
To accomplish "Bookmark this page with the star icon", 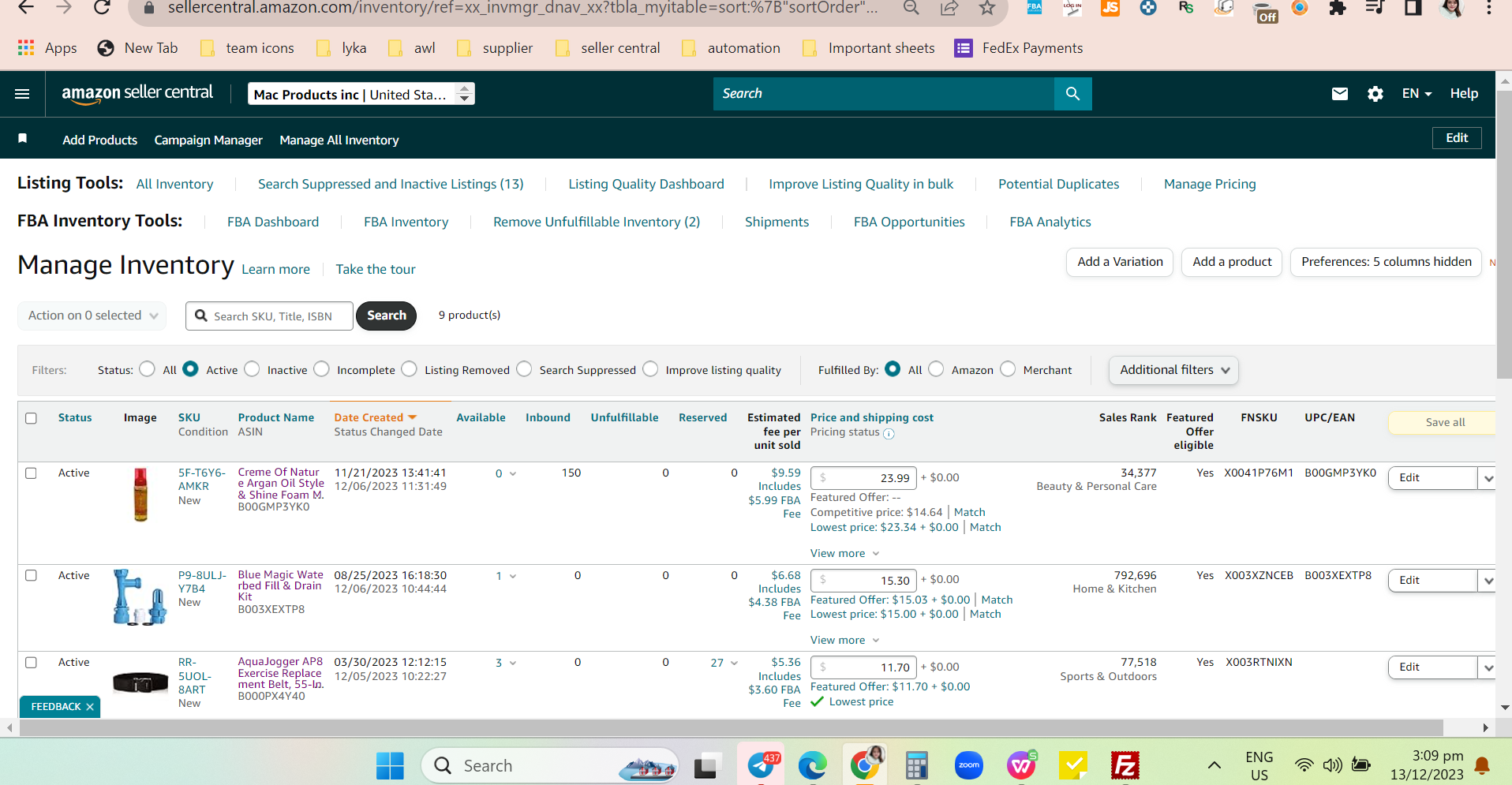I will point(987,8).
